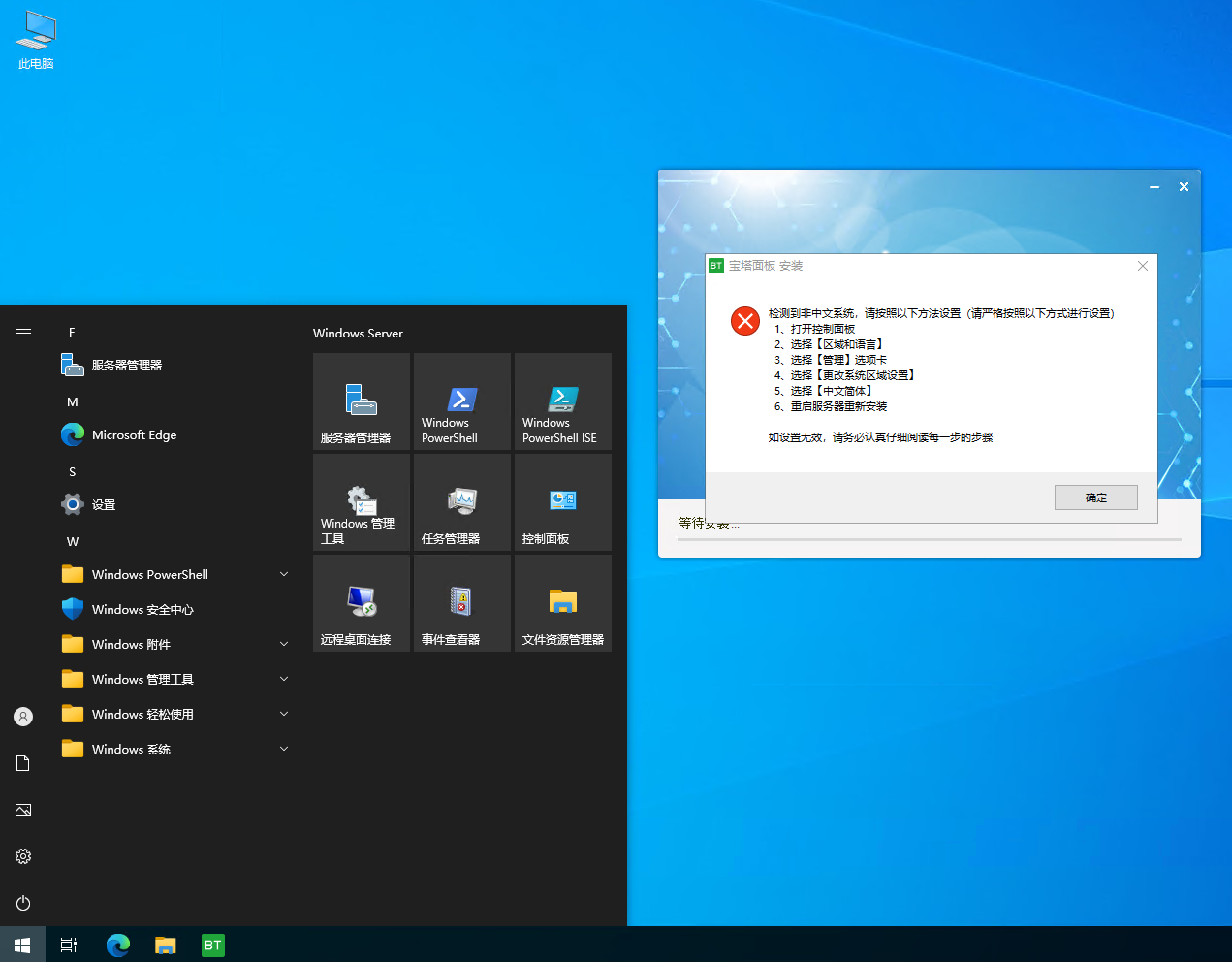
Task: Click the letter S section header
Action: coord(72,472)
